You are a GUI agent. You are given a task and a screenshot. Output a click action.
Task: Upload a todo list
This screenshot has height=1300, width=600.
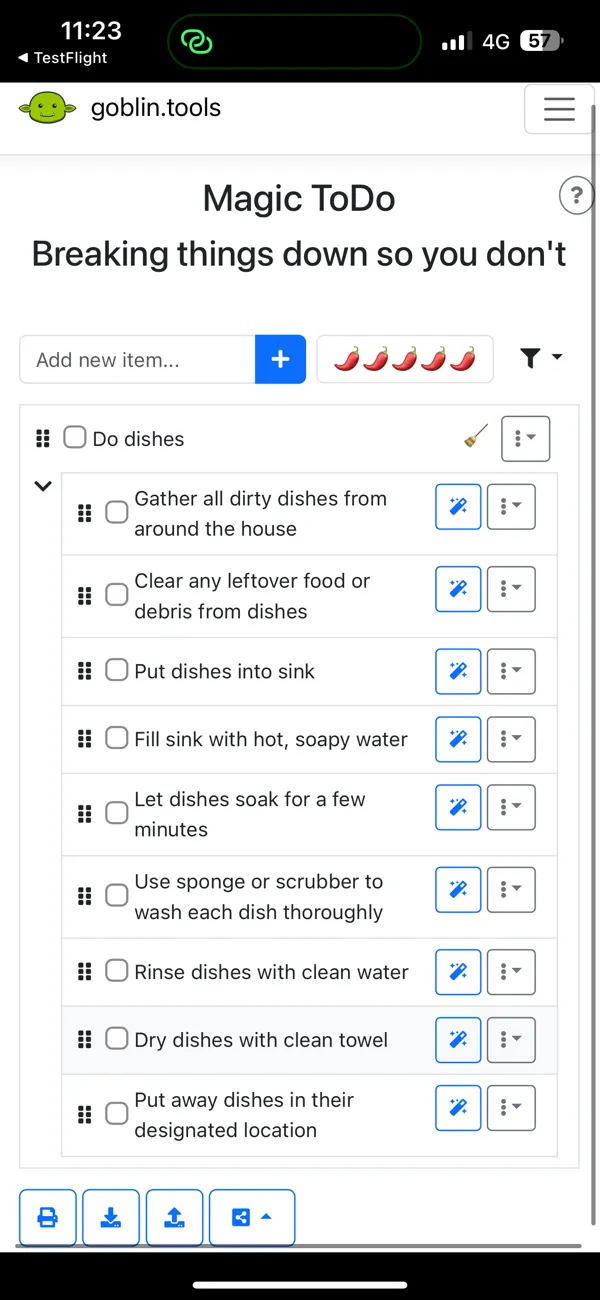[174, 1217]
